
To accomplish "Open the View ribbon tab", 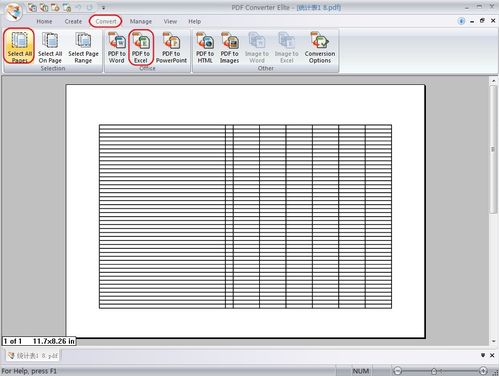I will (x=170, y=21).
